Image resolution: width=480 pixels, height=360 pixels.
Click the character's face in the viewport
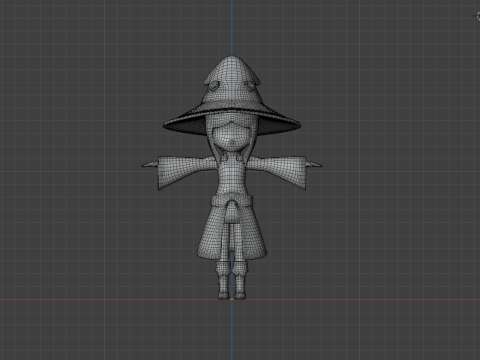pyautogui.click(x=232, y=137)
